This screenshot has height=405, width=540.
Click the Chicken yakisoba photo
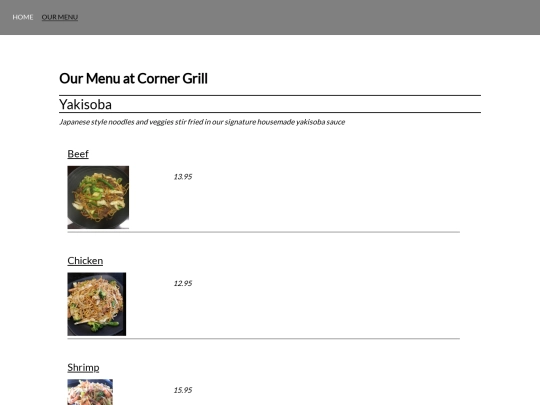[x=97, y=304]
